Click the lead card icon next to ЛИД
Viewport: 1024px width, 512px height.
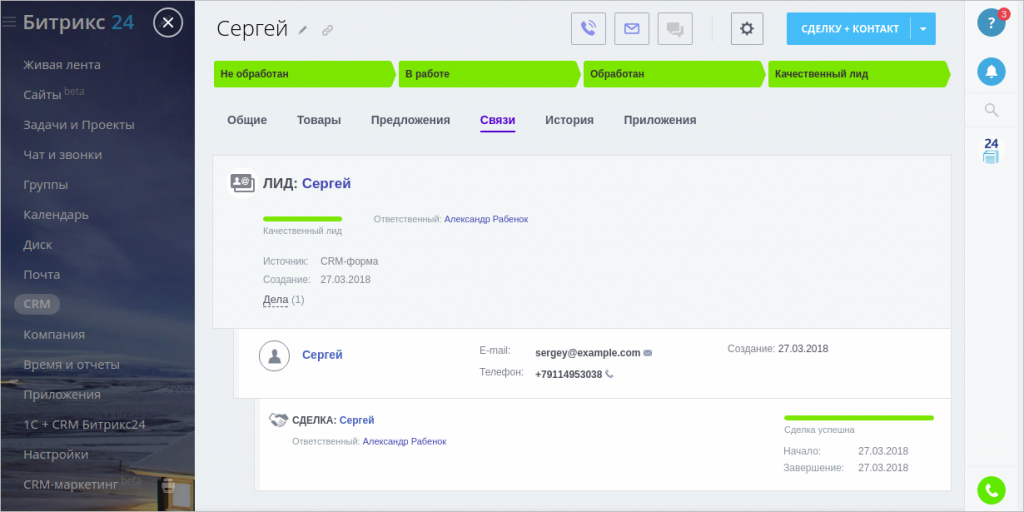pyautogui.click(x=242, y=184)
